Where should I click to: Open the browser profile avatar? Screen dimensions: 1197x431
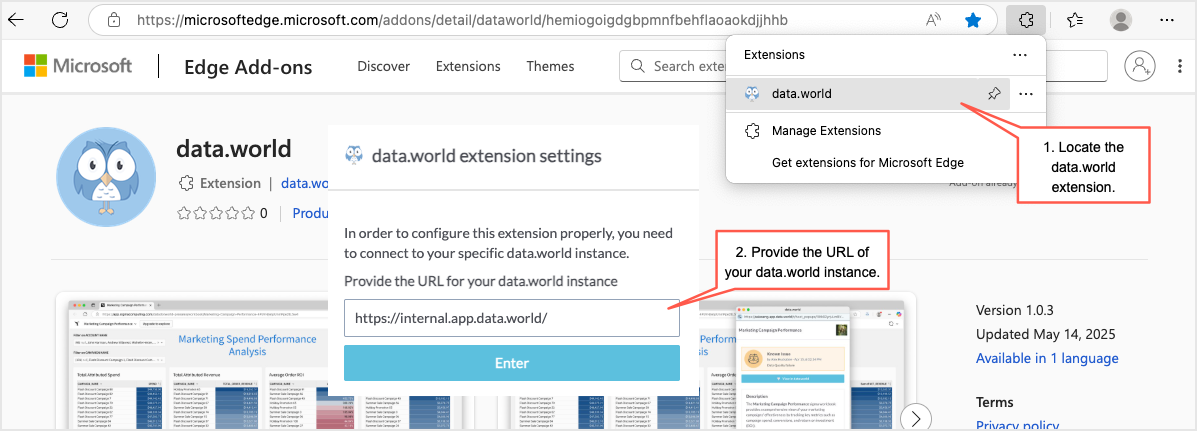click(1121, 21)
